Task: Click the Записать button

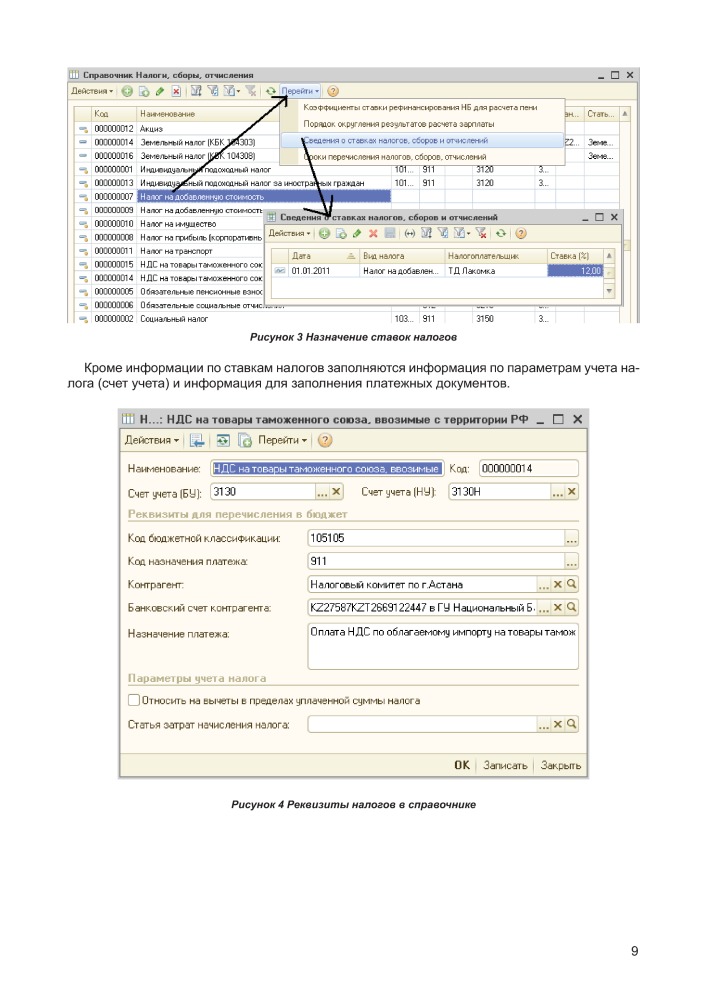Action: 505,765
